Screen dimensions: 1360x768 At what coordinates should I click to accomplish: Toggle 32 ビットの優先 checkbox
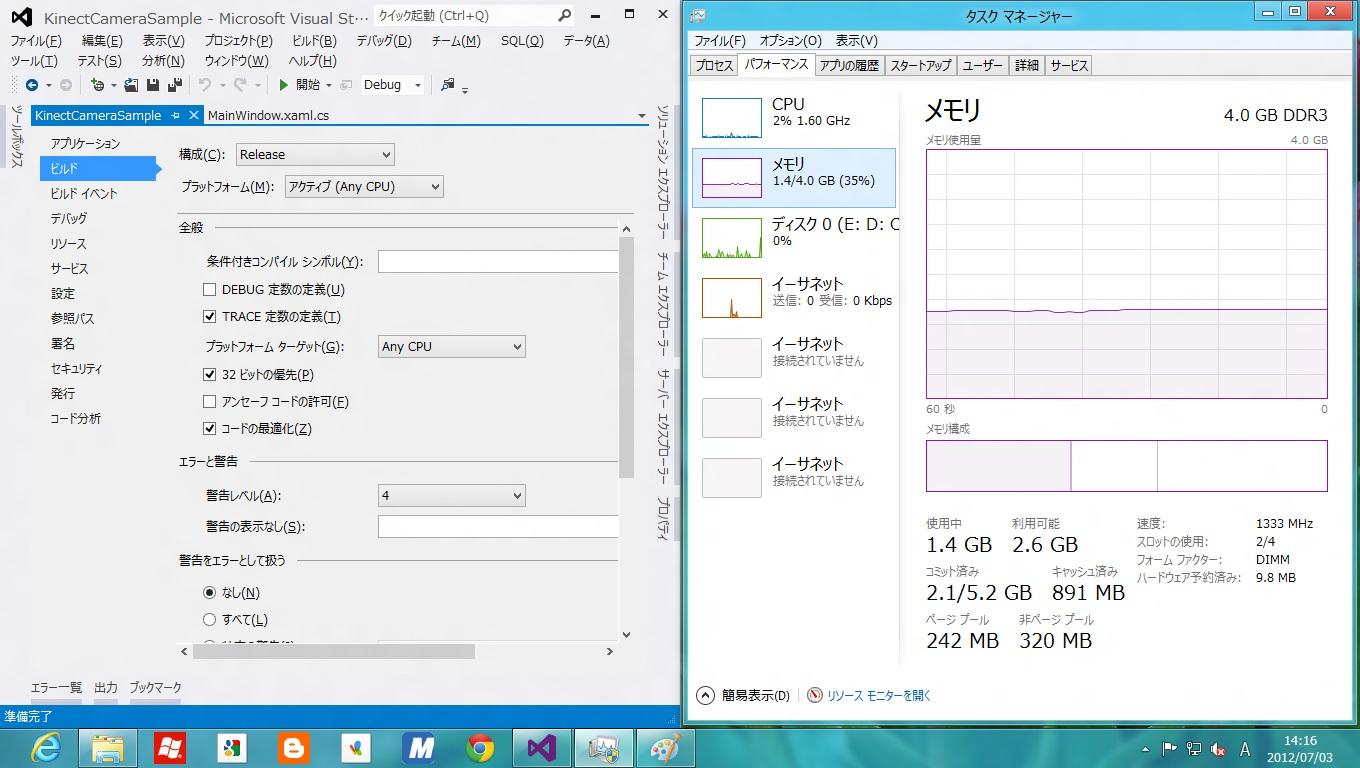(209, 374)
